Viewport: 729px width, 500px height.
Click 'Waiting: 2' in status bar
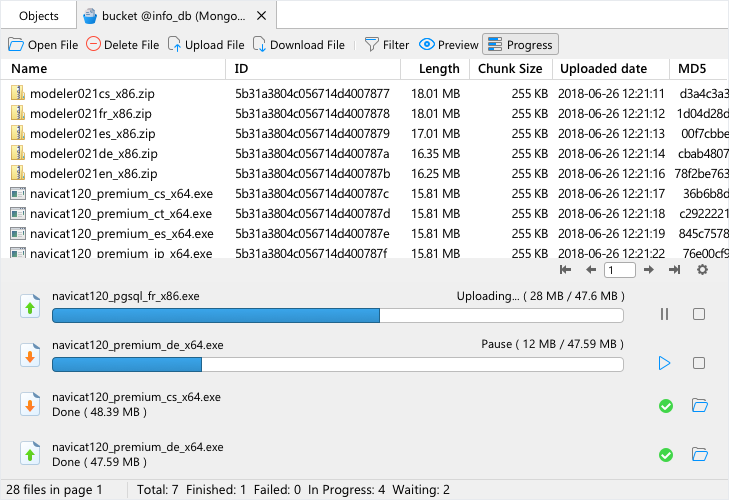(421, 490)
